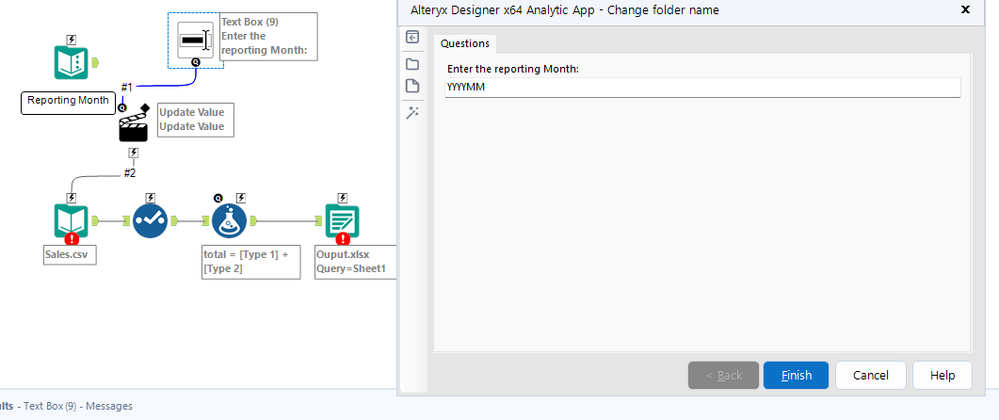Click the Text Box (9) annotation label
999x420 pixels.
coord(268,36)
